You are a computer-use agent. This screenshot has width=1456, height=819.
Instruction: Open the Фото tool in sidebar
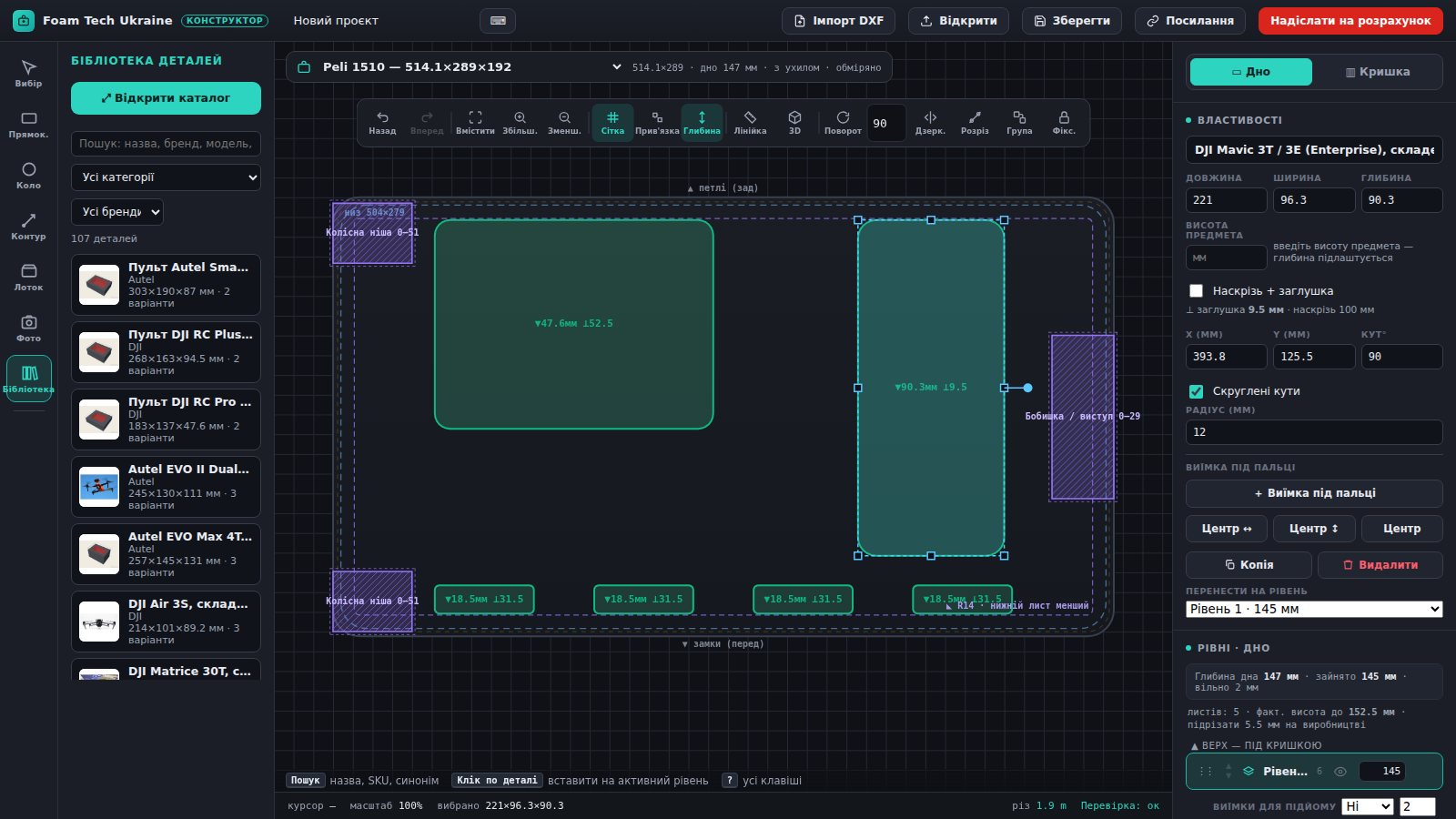coord(28,328)
